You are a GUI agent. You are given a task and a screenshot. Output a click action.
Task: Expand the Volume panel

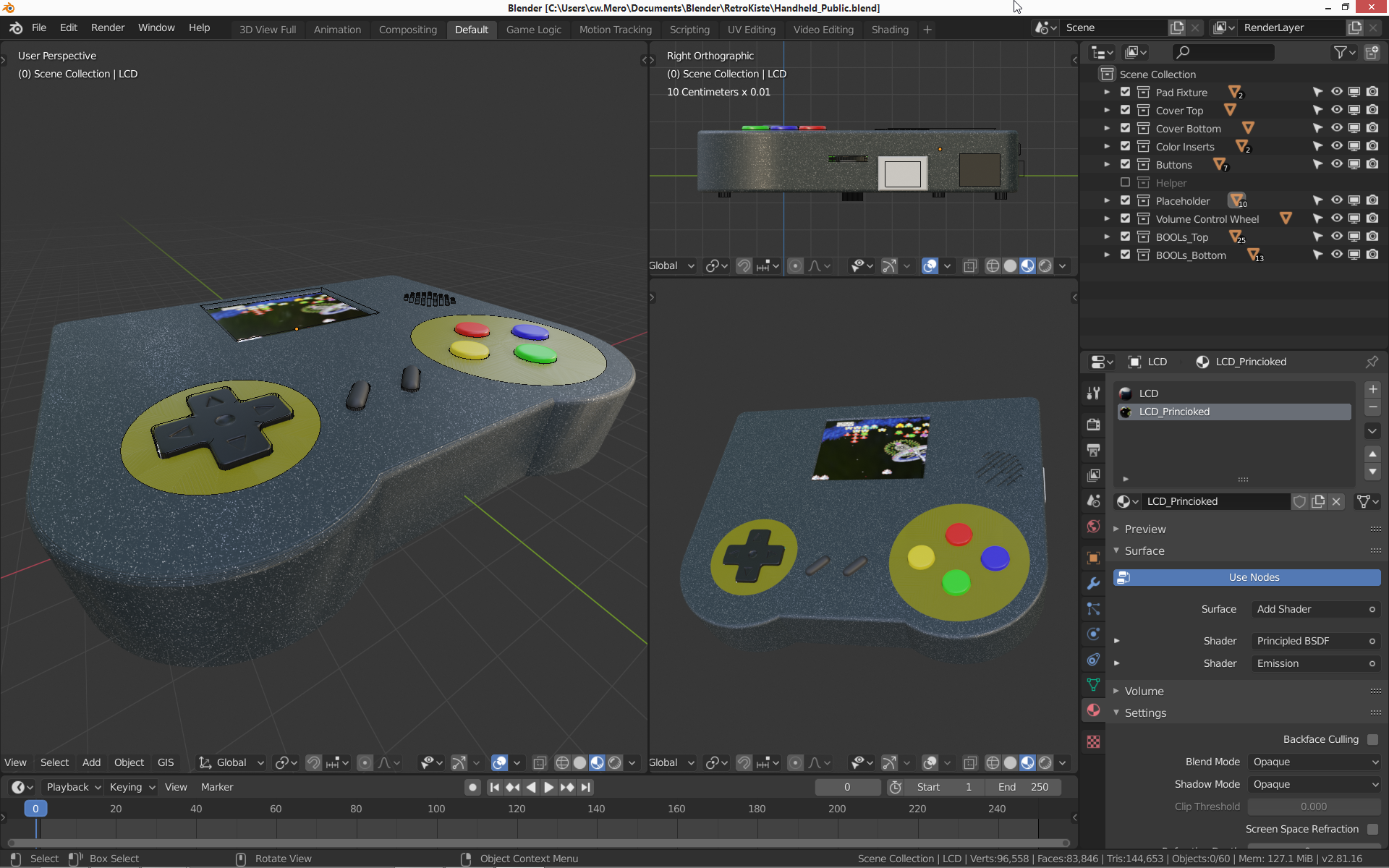point(1144,691)
